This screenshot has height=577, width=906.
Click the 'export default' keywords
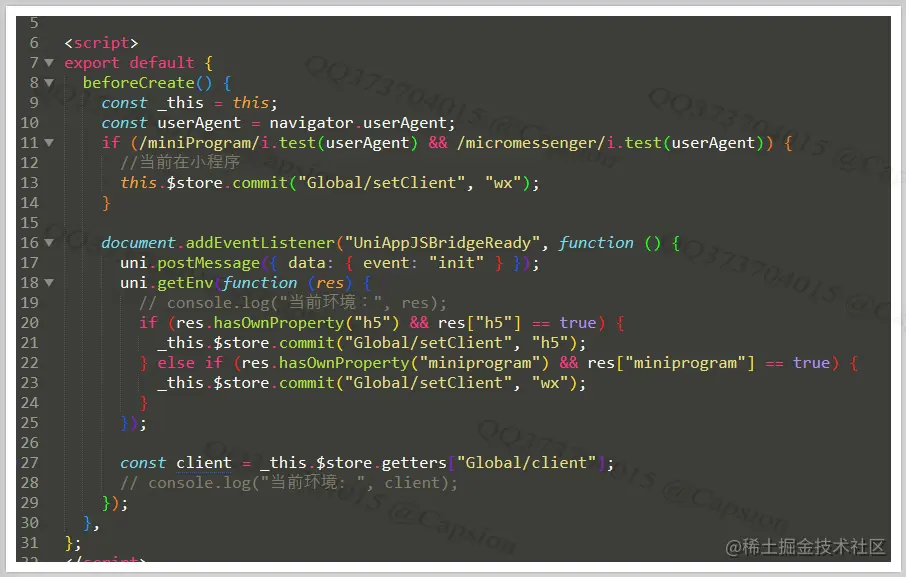[129, 62]
